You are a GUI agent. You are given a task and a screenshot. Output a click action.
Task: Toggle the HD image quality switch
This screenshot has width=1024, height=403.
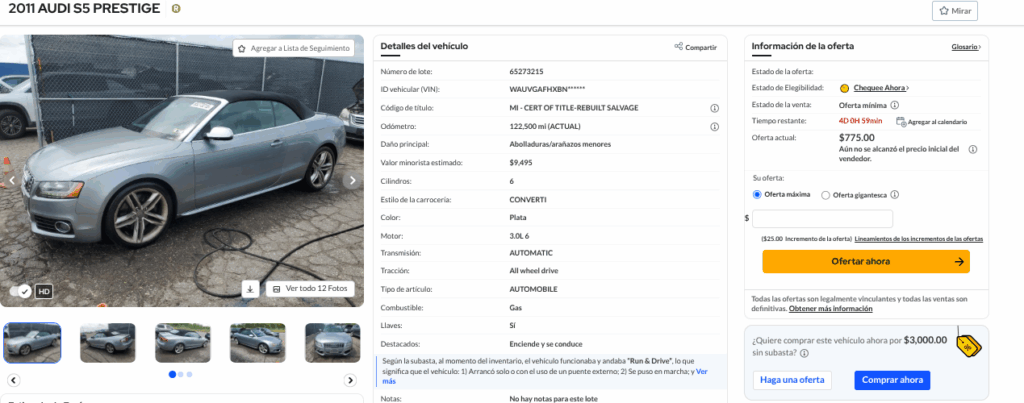[x=20, y=291]
